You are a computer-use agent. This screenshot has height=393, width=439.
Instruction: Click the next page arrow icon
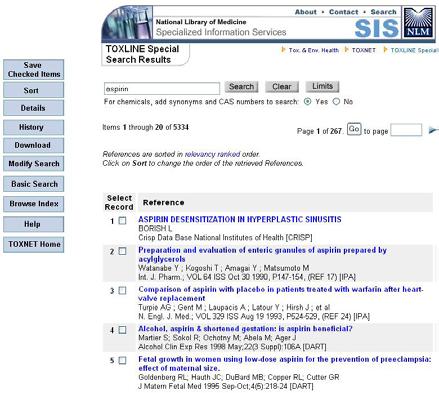point(434,130)
